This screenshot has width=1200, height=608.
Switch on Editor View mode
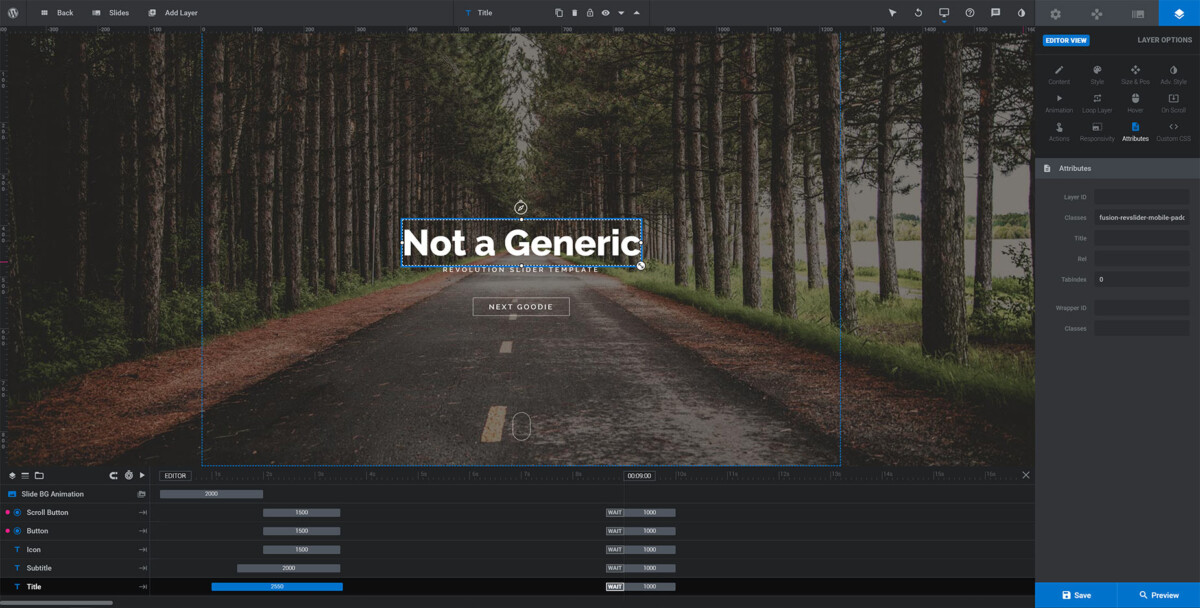tap(1065, 40)
